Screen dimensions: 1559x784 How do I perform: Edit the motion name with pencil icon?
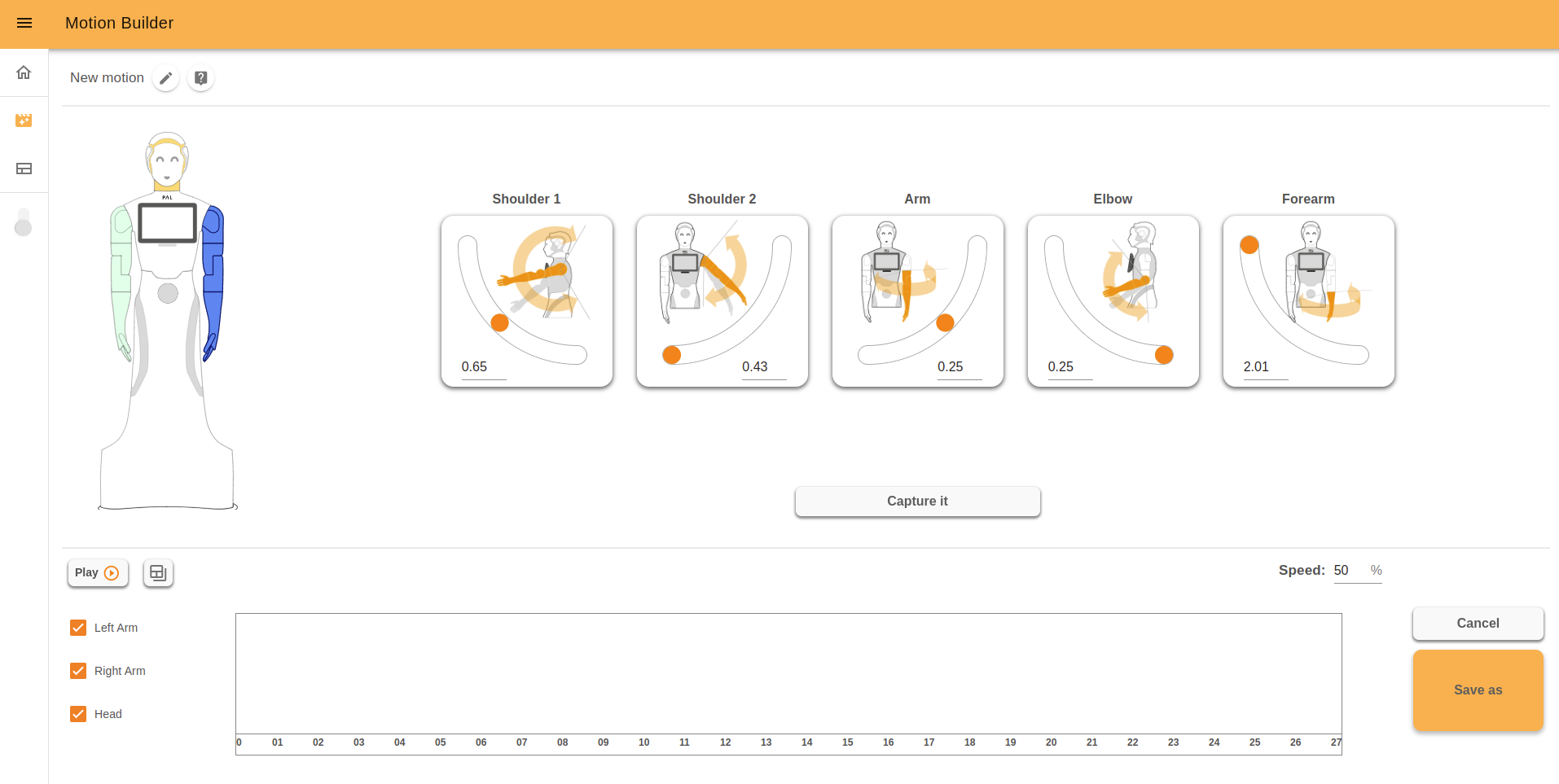coord(166,78)
